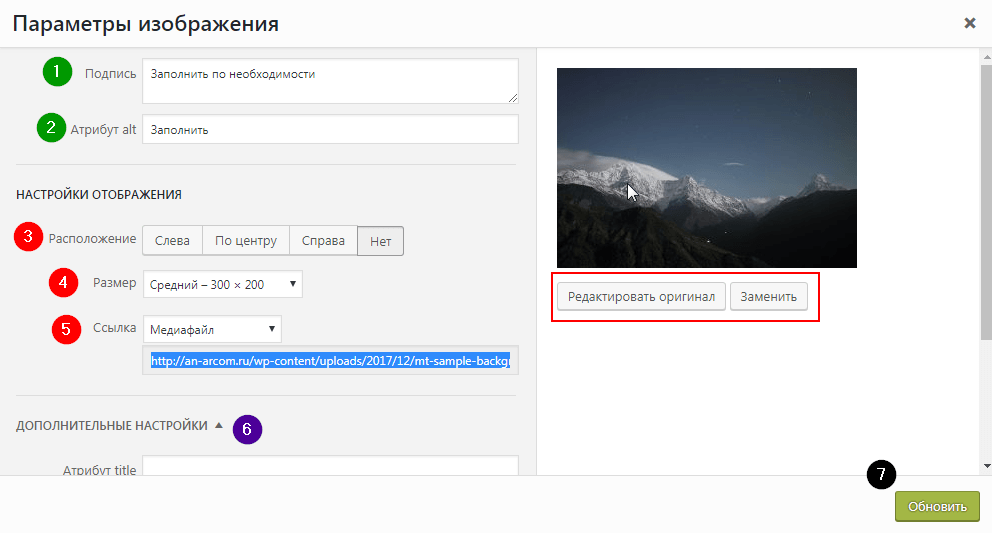Close the image parameters dialog
The height and width of the screenshot is (533, 992).
pyautogui.click(x=969, y=23)
